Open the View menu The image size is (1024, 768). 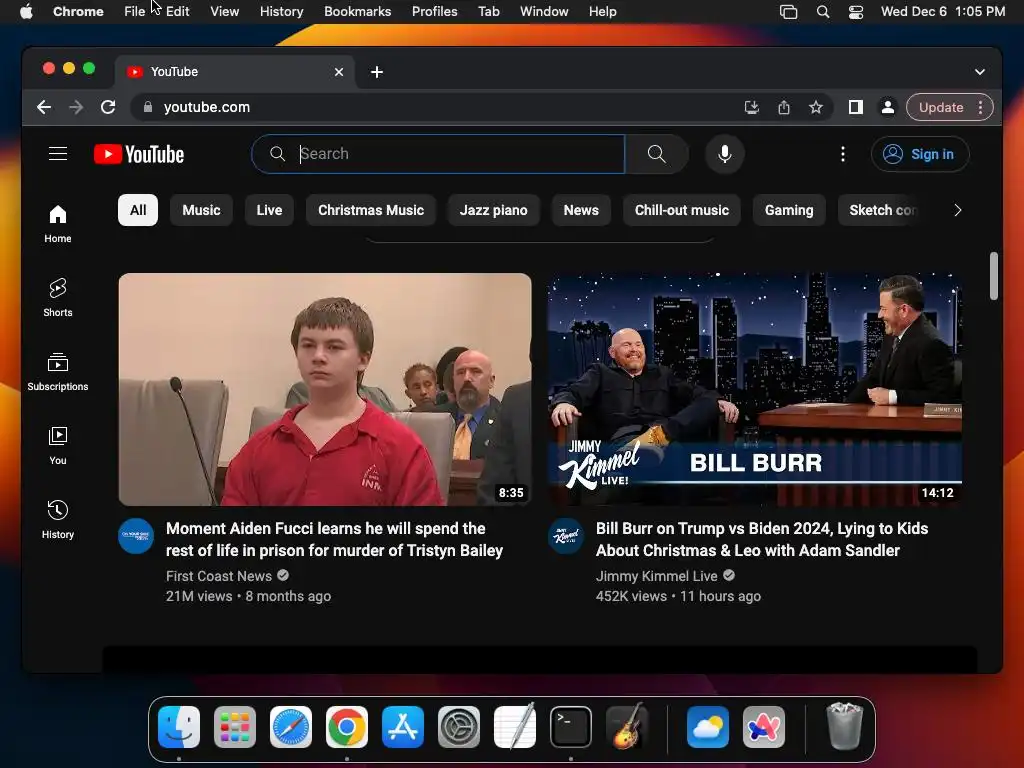pyautogui.click(x=225, y=12)
